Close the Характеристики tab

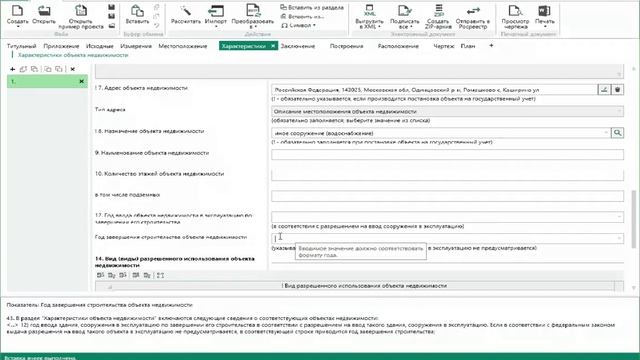273,46
